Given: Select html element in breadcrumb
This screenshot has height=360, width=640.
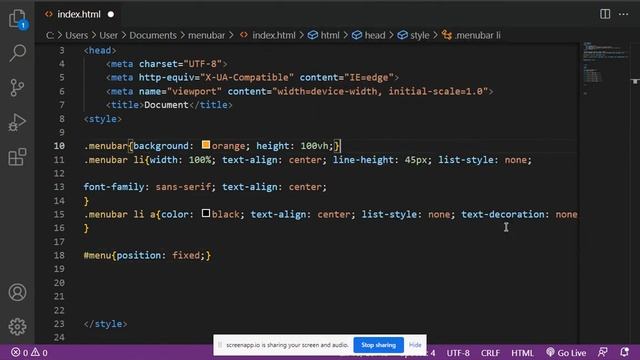Looking at the screenshot, I should (x=324, y=36).
